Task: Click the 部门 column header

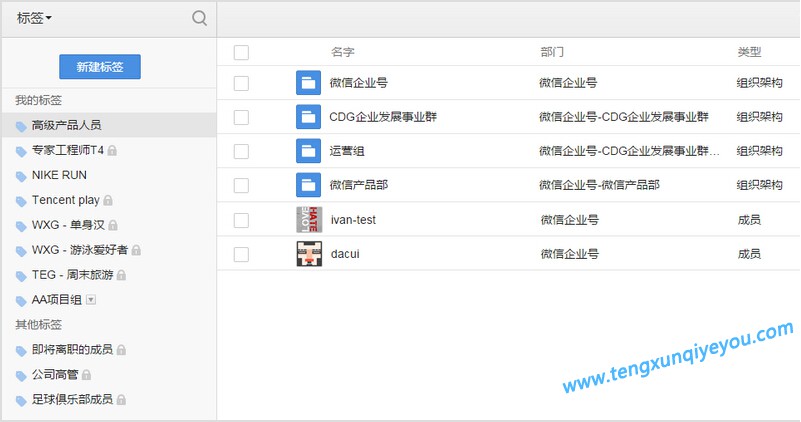Action: 552,52
